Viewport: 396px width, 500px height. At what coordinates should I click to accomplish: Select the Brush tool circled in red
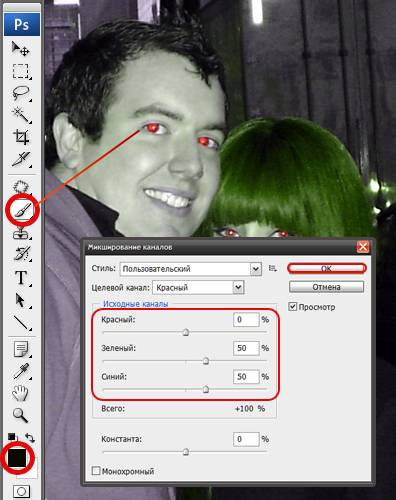click(x=23, y=210)
